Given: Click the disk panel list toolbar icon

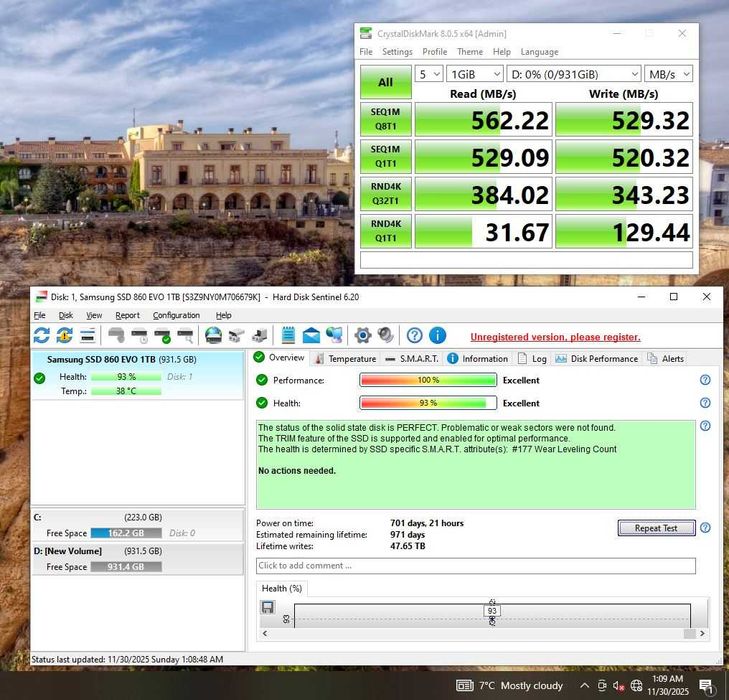Looking at the screenshot, I should coord(87,335).
